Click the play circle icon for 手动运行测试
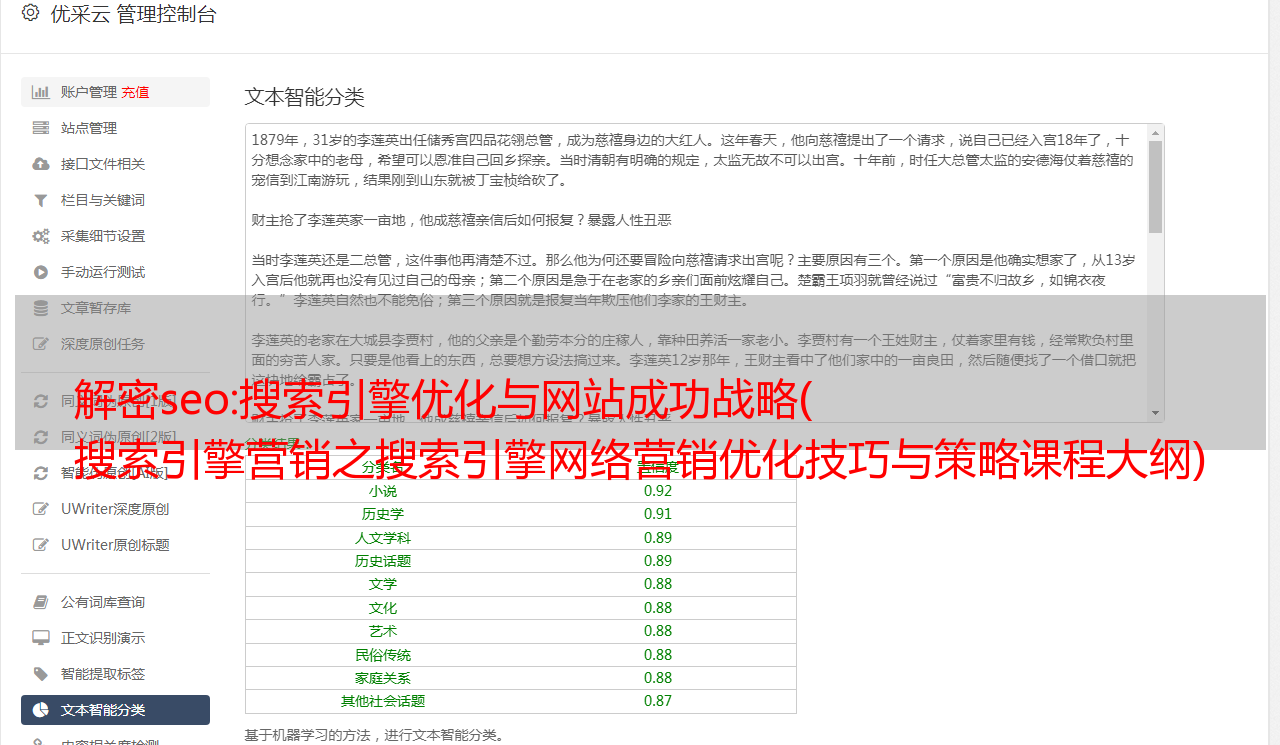This screenshot has height=745, width=1280. click(x=41, y=272)
